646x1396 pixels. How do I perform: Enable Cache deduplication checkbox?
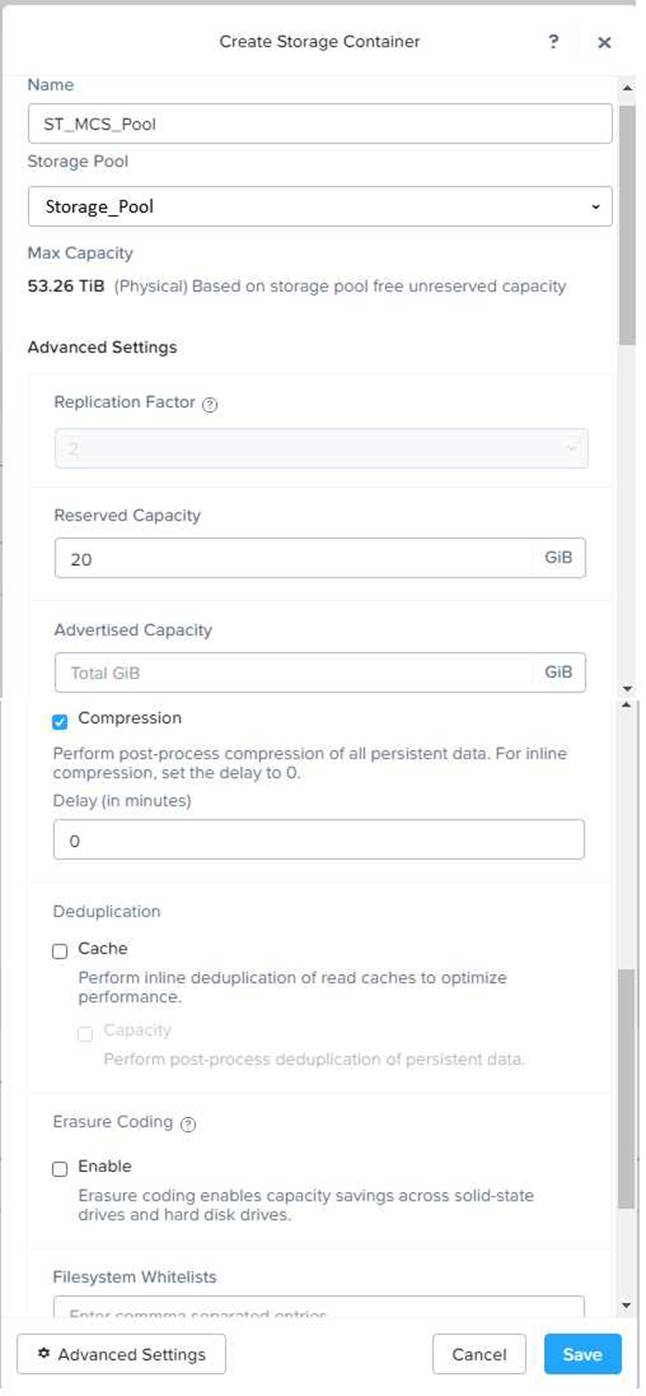pos(60,951)
